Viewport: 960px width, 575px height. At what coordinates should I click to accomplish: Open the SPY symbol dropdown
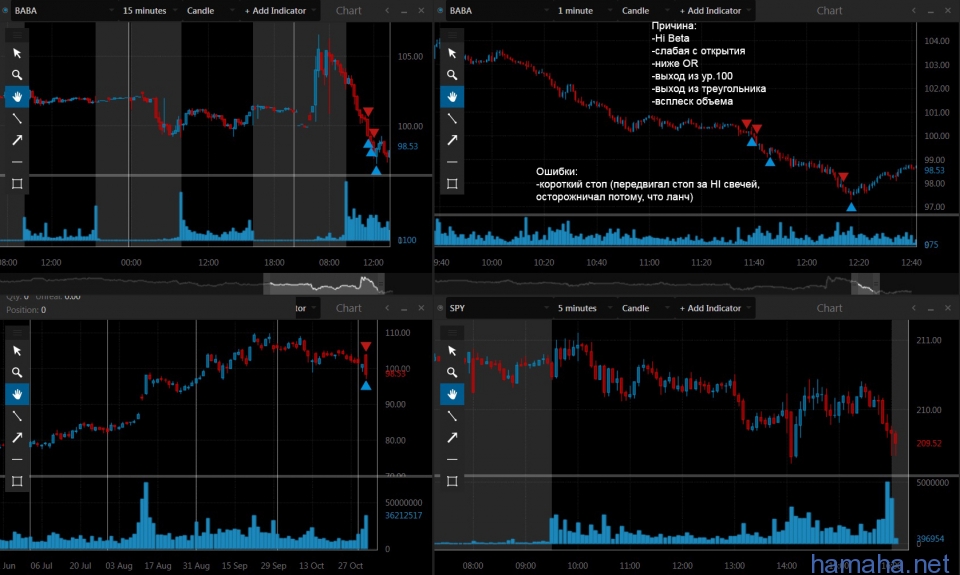click(x=498, y=308)
